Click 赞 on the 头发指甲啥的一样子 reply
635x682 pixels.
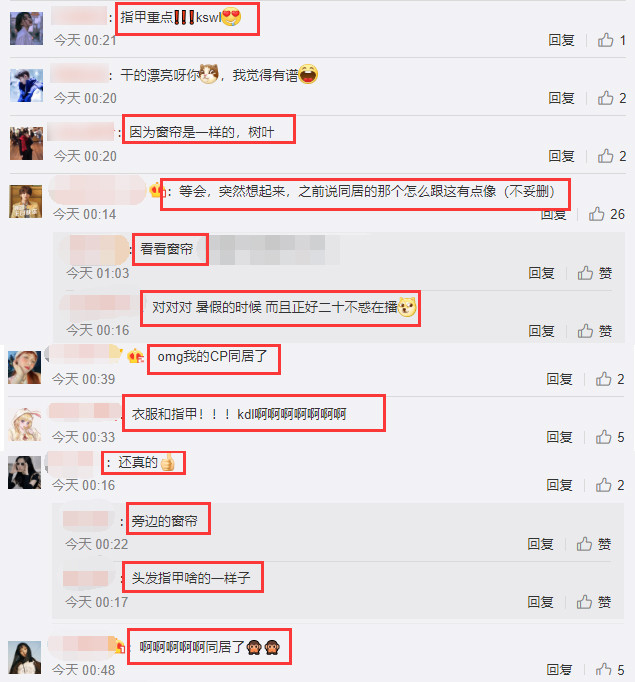tap(594, 602)
